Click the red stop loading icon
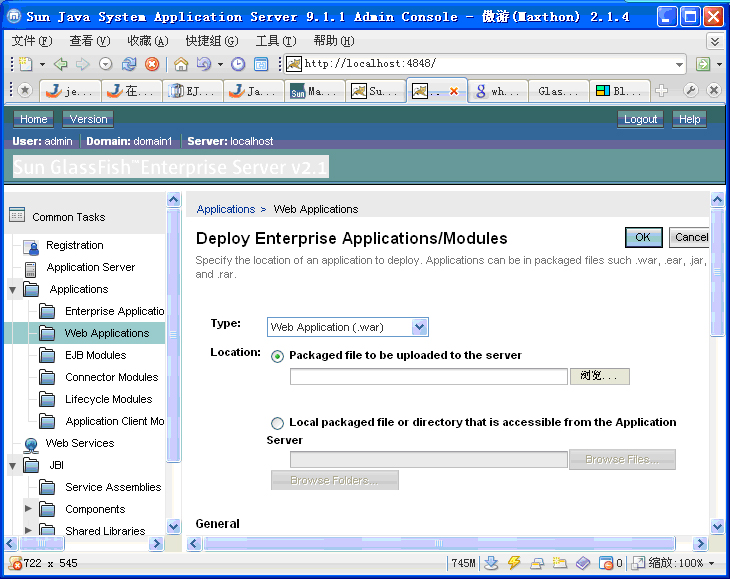730x579 pixels. coord(152,64)
